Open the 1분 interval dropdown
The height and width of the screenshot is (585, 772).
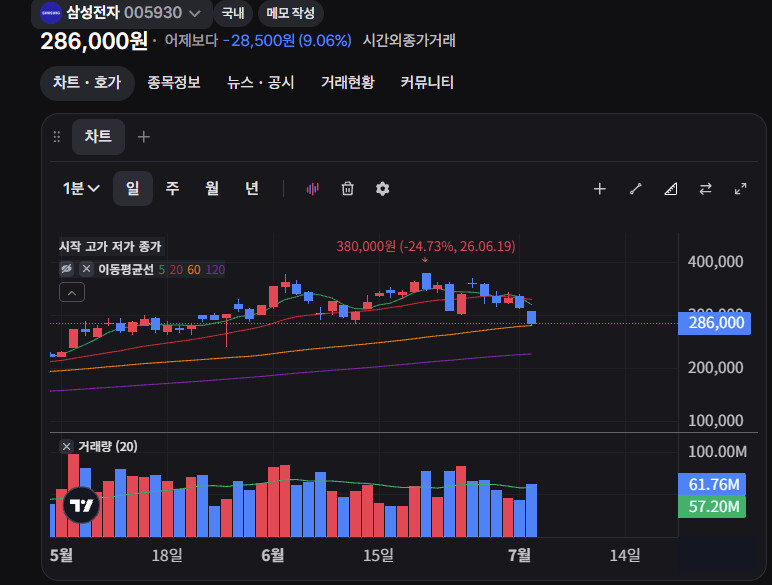(81, 189)
